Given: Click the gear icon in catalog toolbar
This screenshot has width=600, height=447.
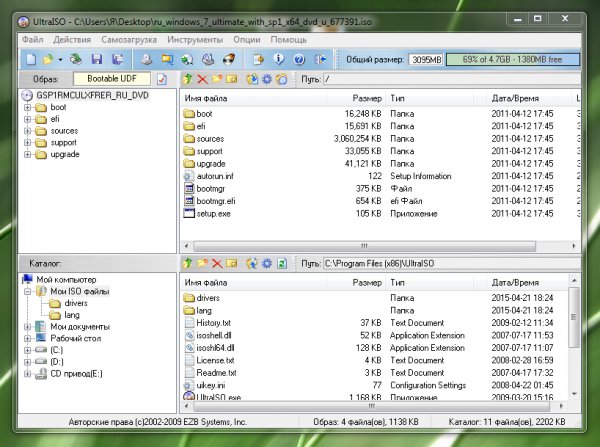Looking at the screenshot, I should (267, 263).
